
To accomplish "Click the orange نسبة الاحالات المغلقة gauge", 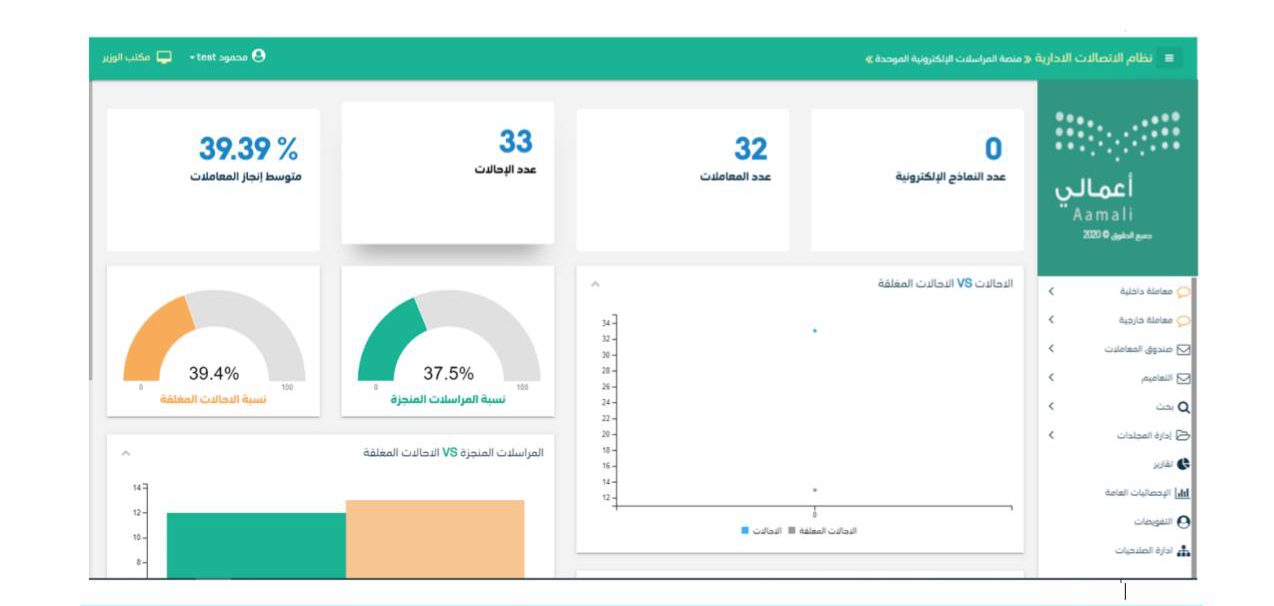I will [214, 341].
